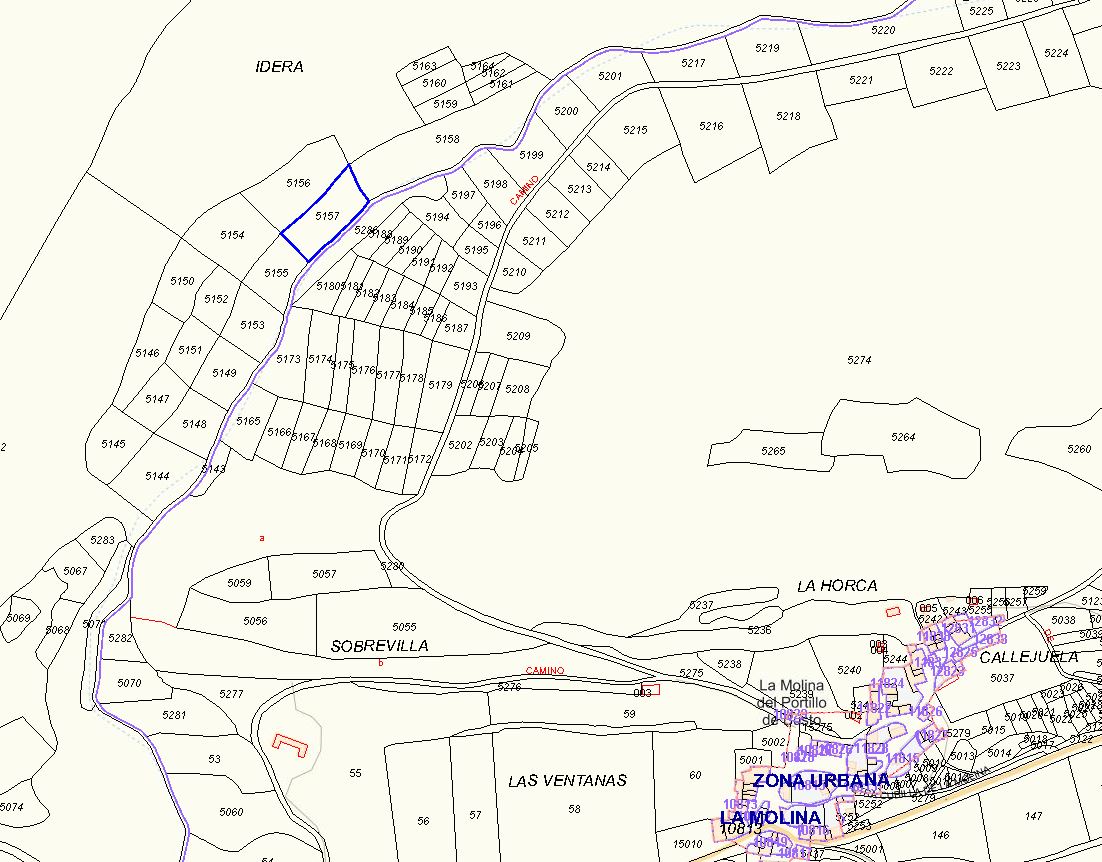The height and width of the screenshot is (862, 1102).
Task: Select the LA HORCA place label
Action: coord(837,586)
